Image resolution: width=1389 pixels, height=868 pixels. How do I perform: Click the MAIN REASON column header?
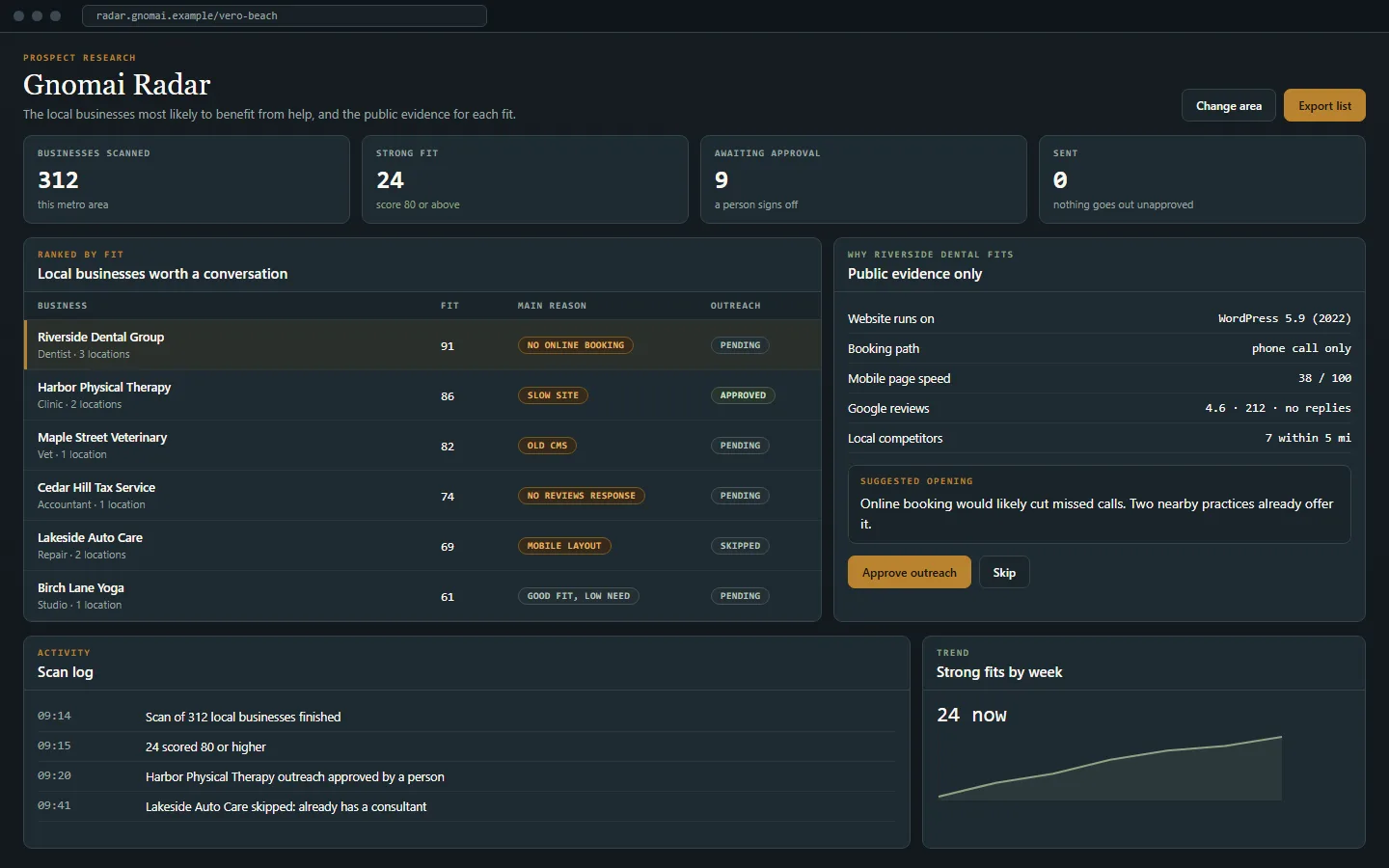coord(552,306)
